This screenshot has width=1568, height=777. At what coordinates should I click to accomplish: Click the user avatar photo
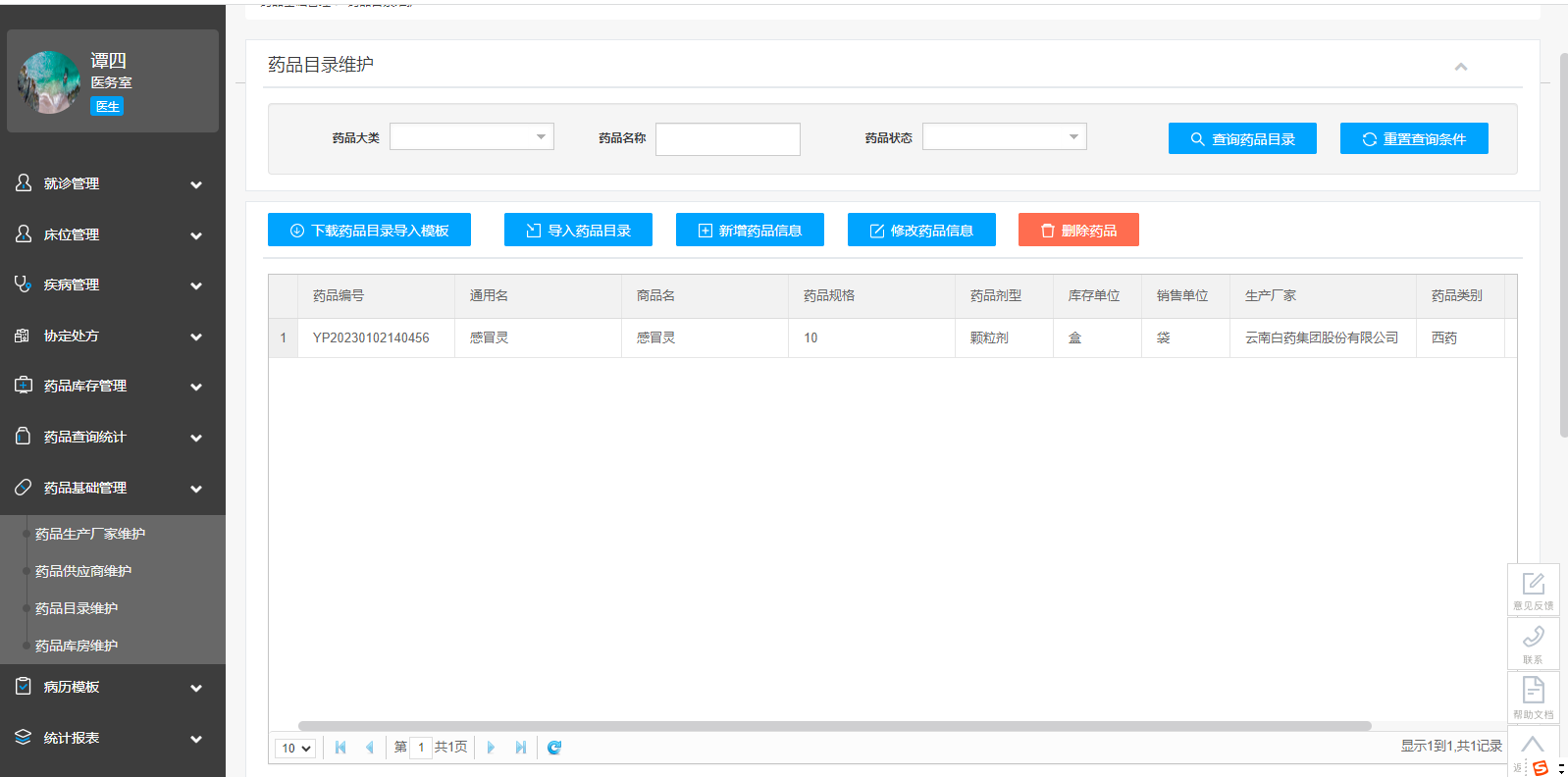pyautogui.click(x=49, y=82)
